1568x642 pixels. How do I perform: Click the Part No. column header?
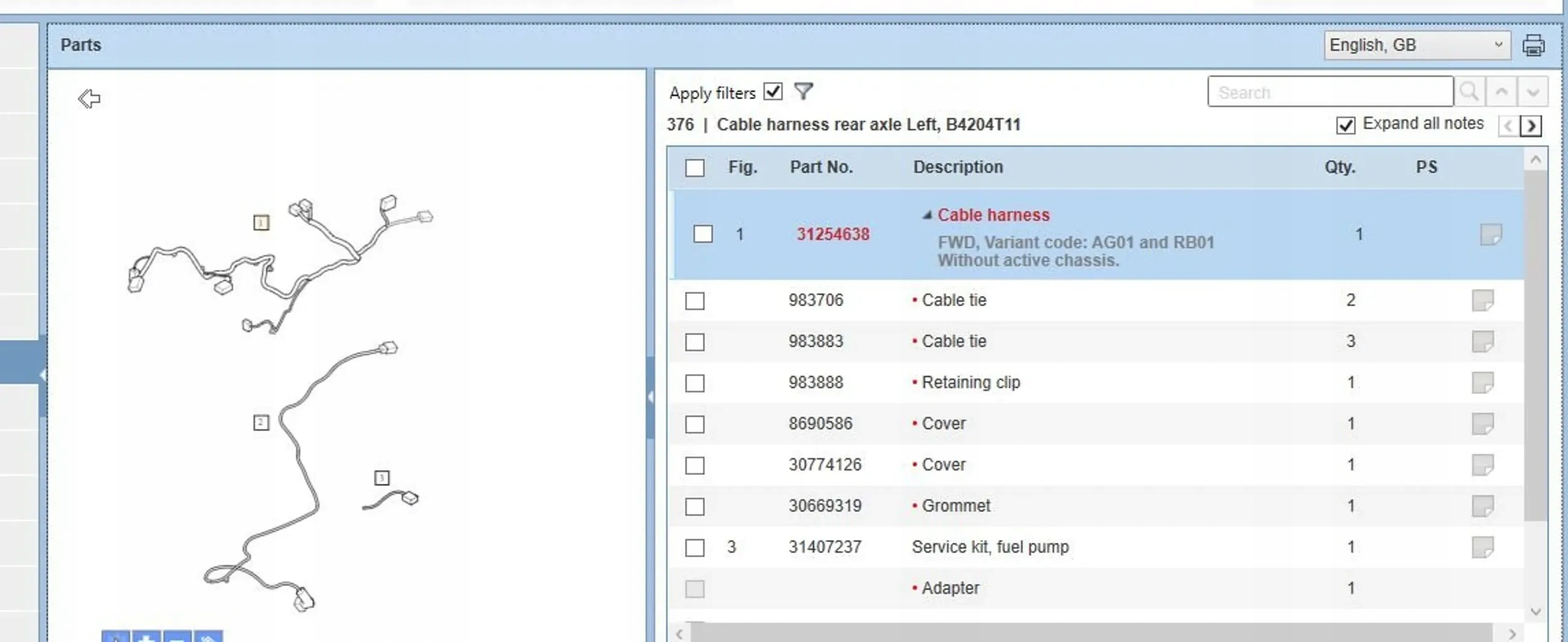(x=821, y=167)
